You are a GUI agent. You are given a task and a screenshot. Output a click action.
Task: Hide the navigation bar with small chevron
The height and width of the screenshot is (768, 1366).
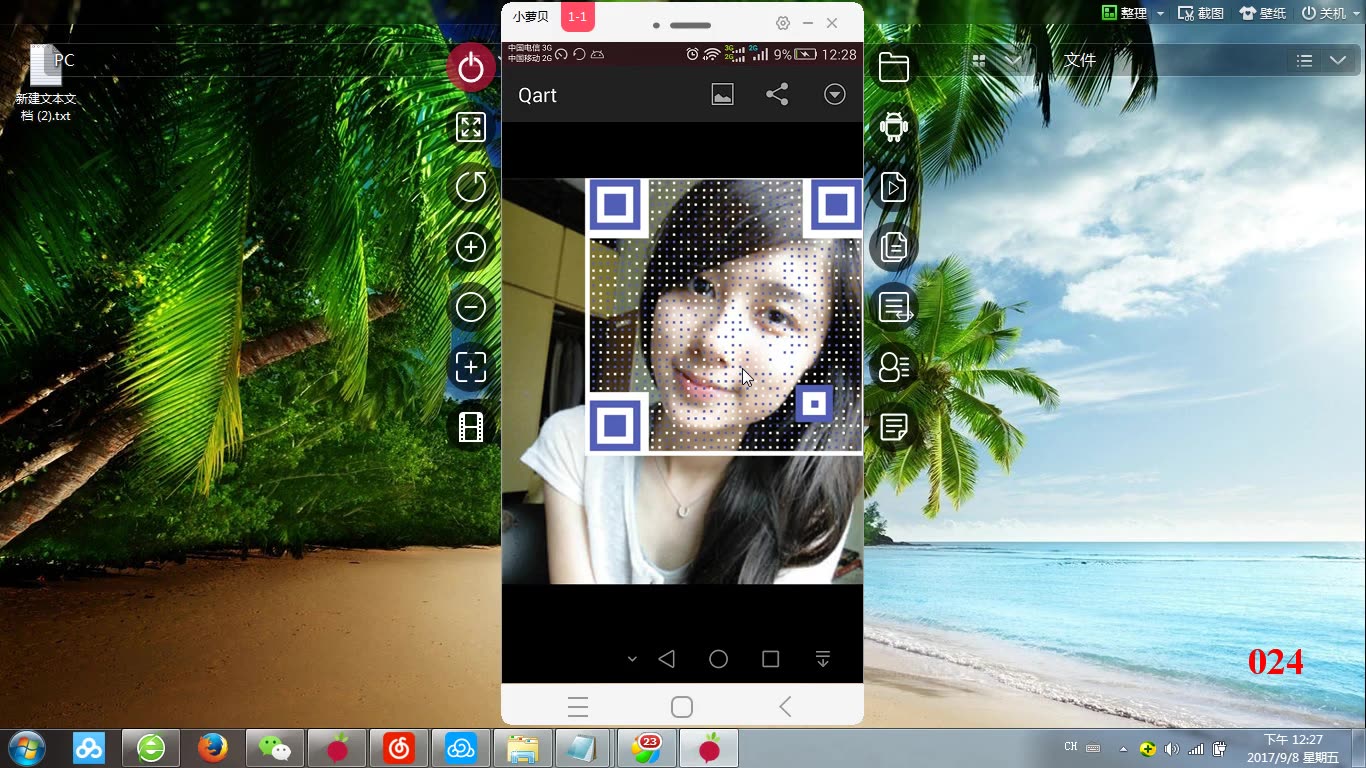pos(632,659)
